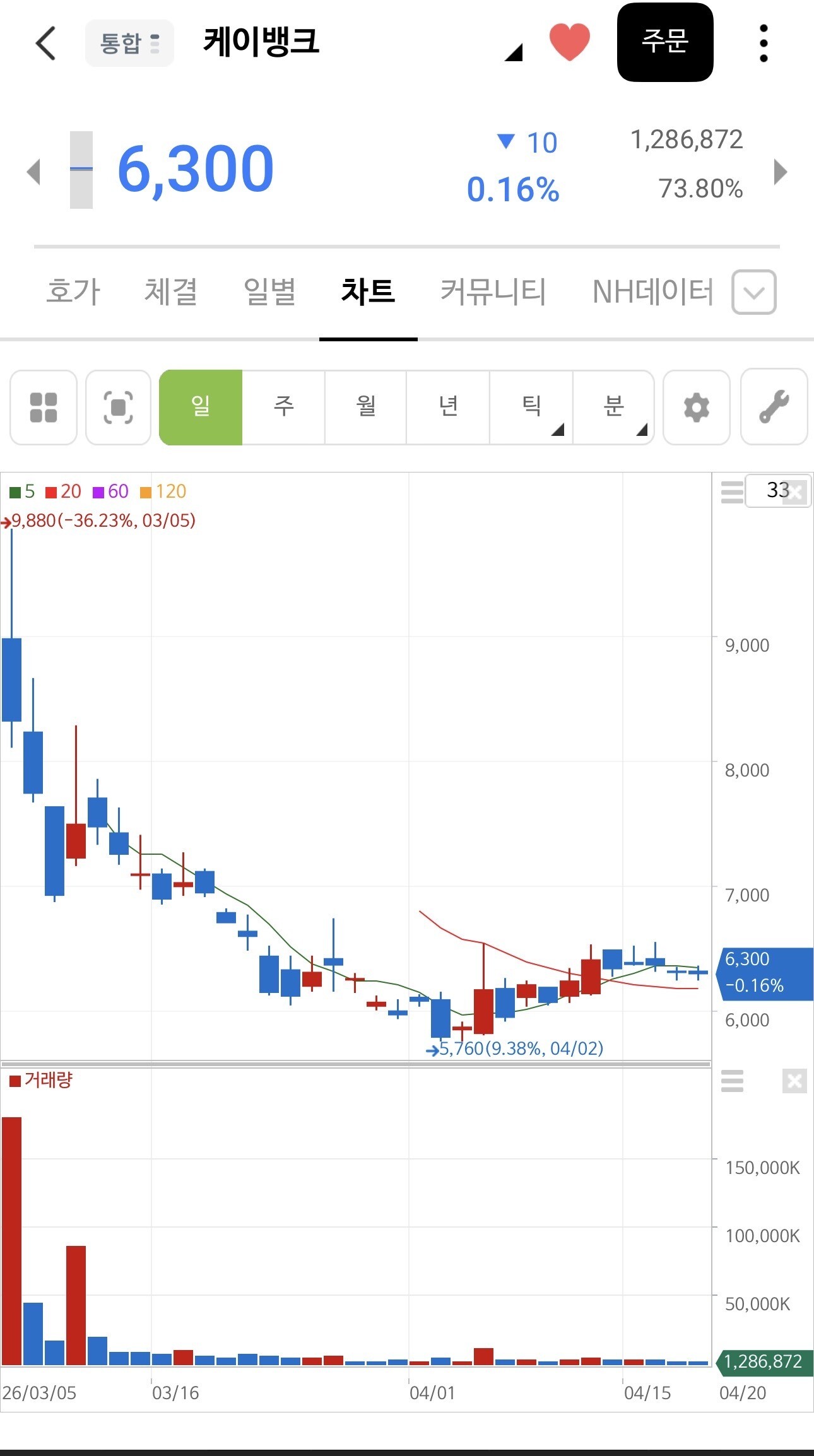Image resolution: width=814 pixels, height=1456 pixels.
Task: Open the four-square chart layout icon
Action: point(44,407)
